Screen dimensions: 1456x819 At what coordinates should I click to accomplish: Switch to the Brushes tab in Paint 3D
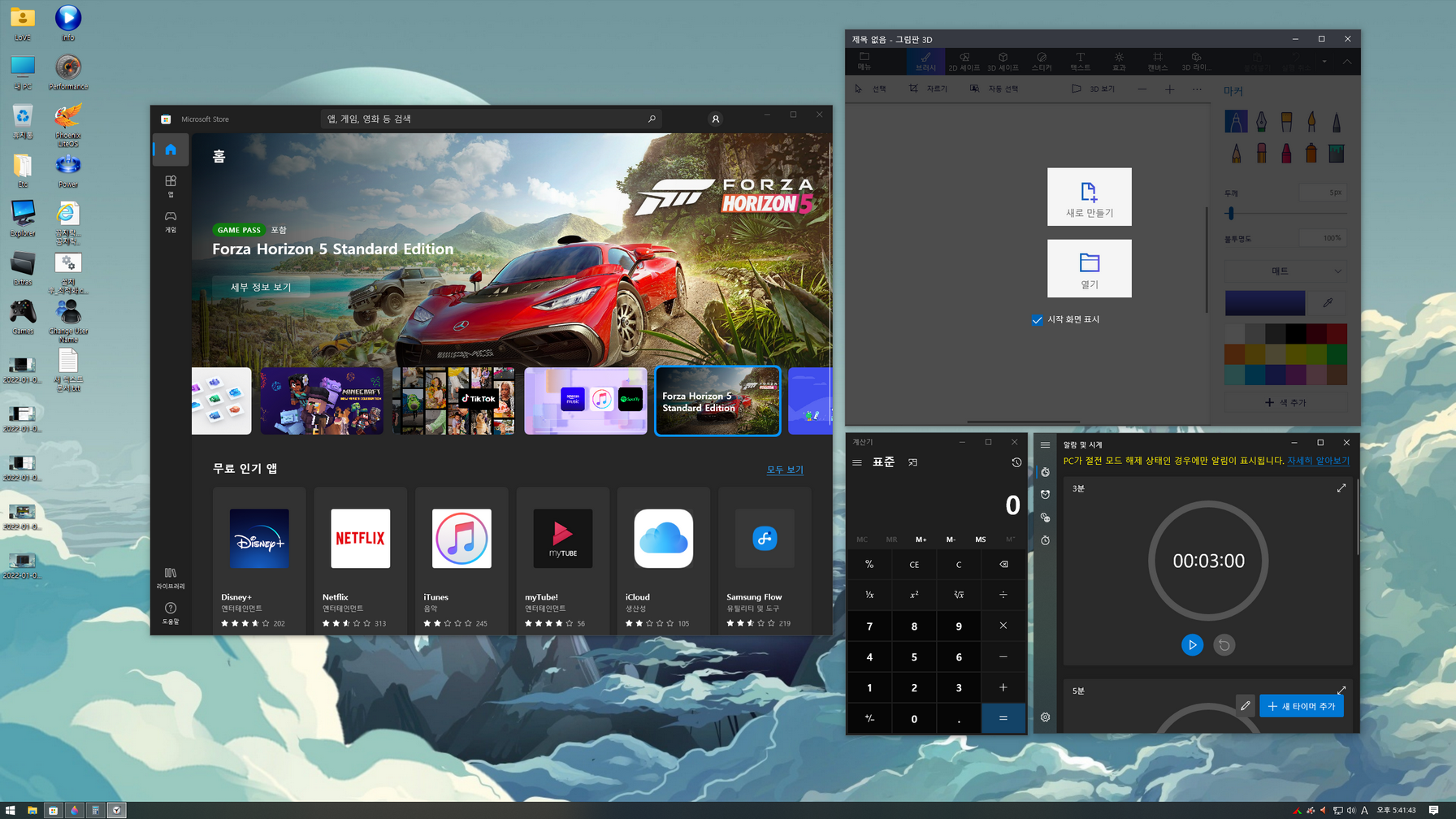[x=925, y=62]
